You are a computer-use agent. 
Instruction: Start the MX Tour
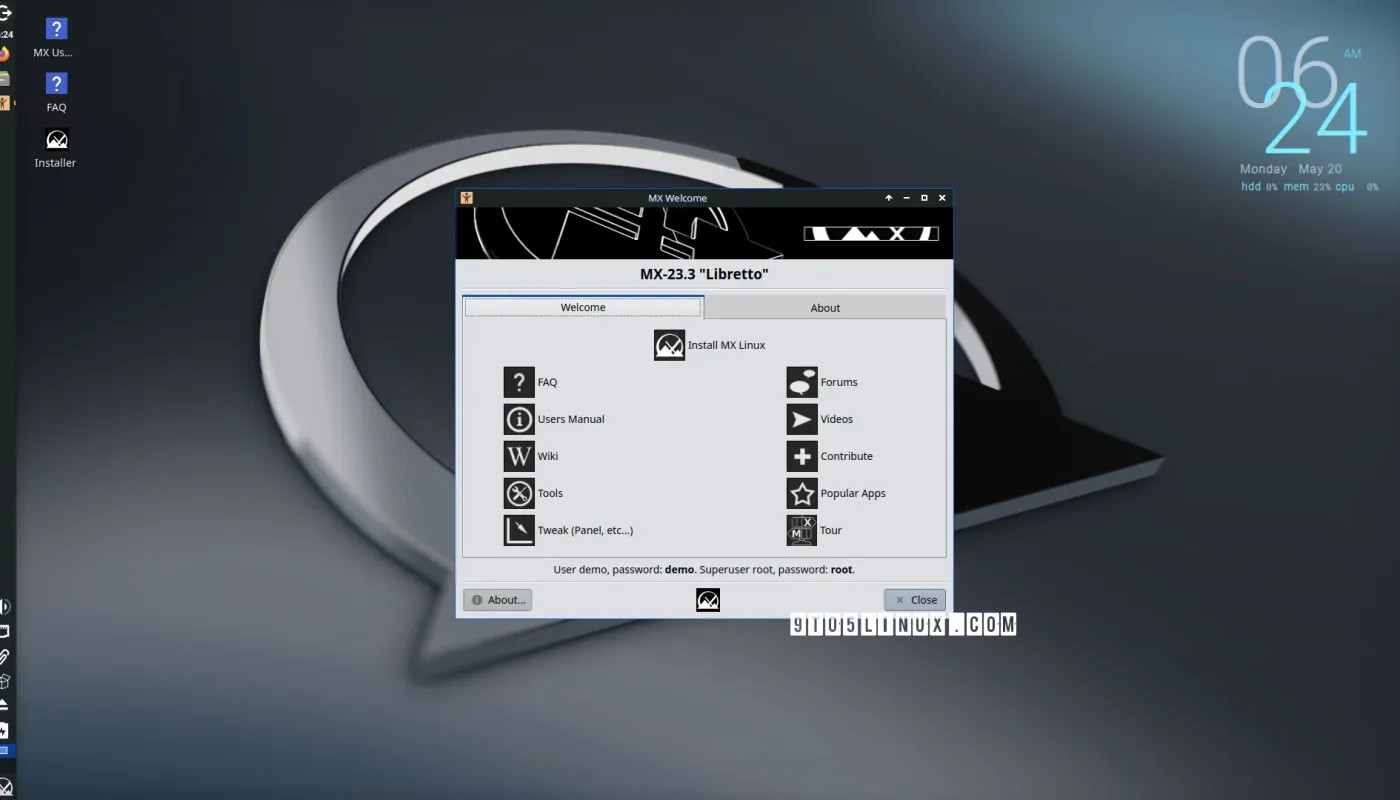coord(814,530)
